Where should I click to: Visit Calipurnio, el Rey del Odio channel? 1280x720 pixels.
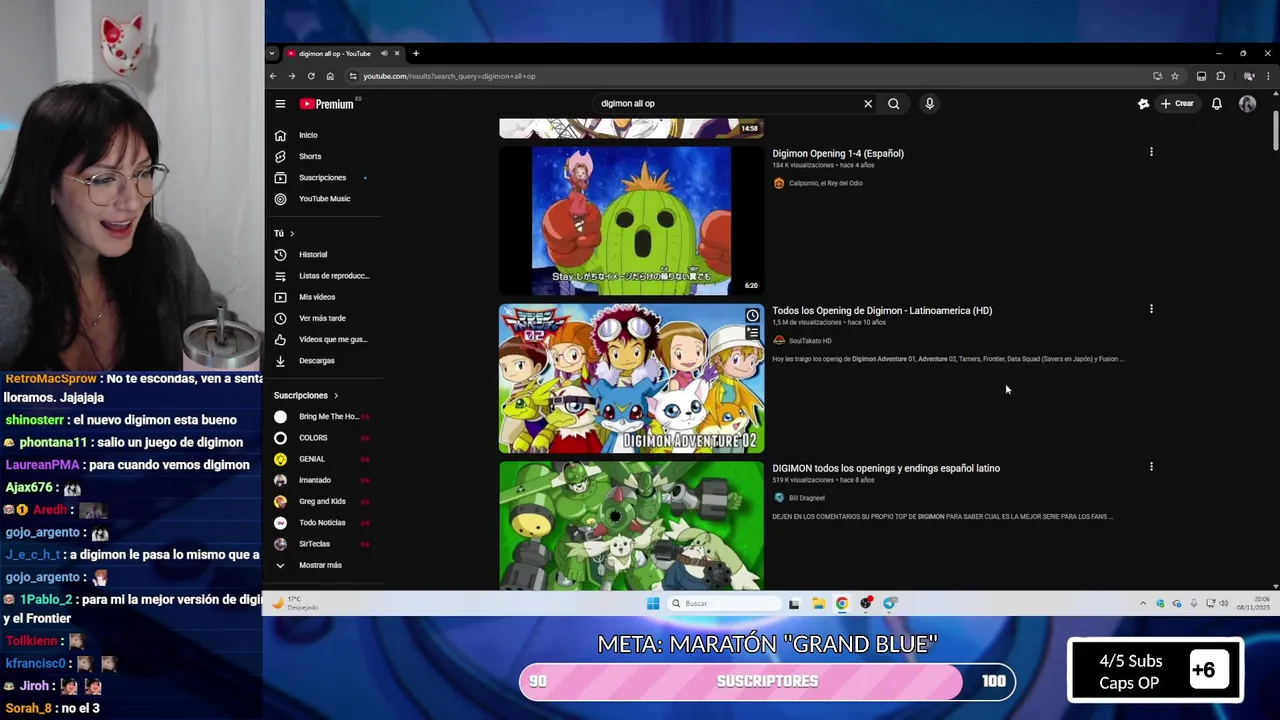825,183
